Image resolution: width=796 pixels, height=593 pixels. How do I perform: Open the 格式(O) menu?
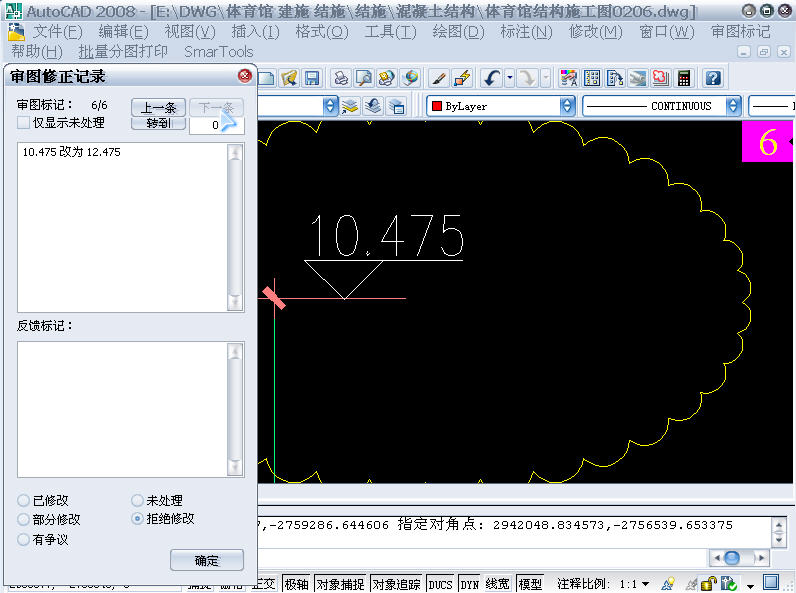(322, 32)
